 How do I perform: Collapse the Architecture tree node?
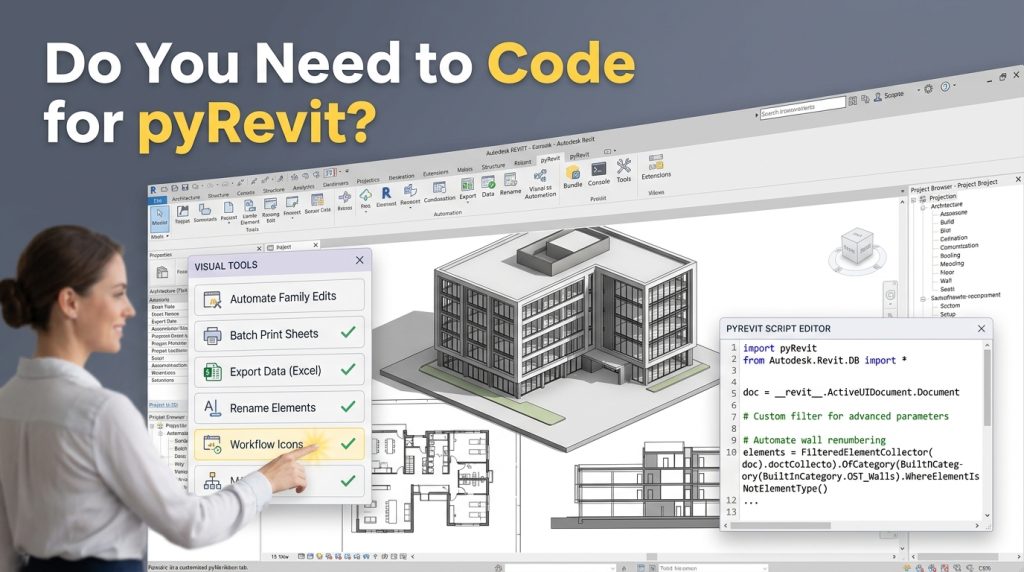point(923,208)
